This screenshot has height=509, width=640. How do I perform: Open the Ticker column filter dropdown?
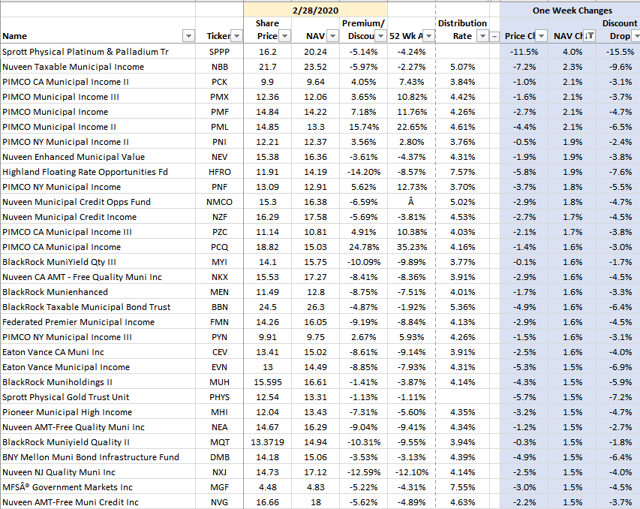point(236,35)
